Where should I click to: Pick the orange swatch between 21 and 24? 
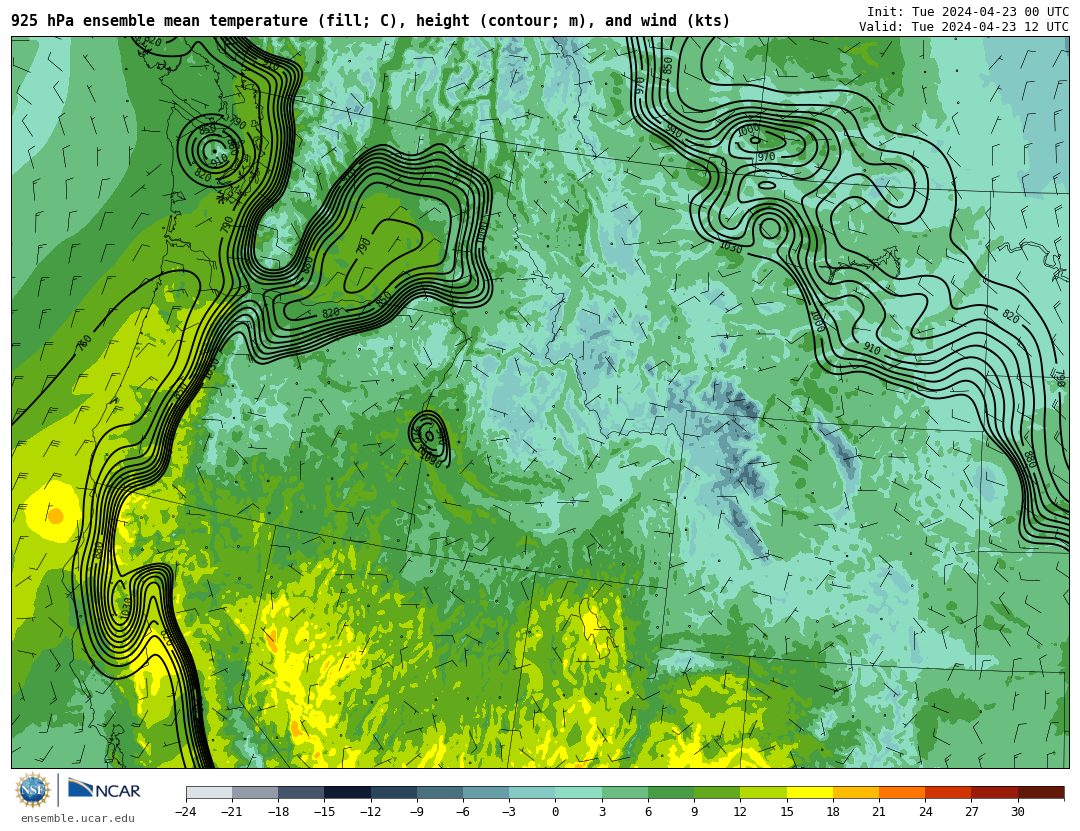[902, 792]
